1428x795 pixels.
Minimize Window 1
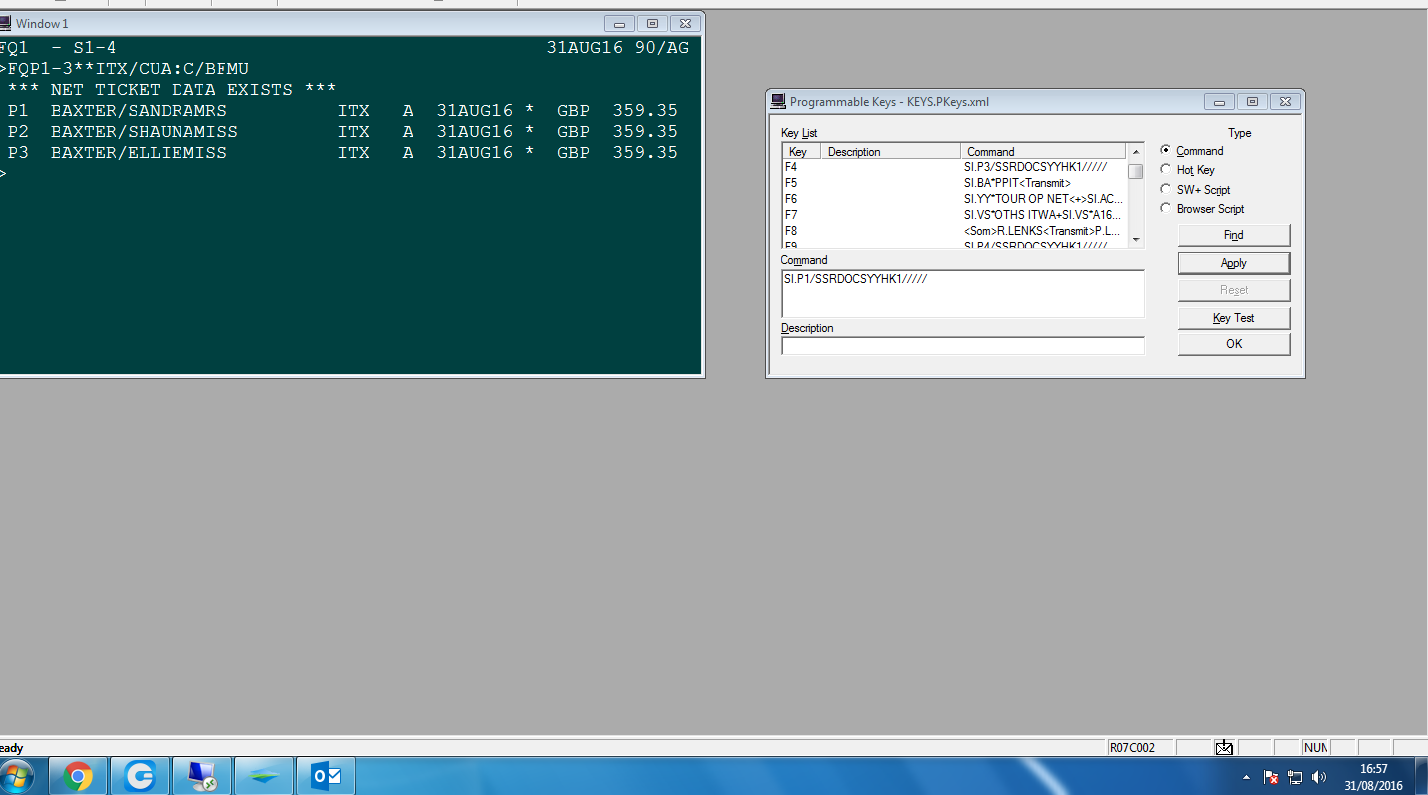(x=620, y=24)
